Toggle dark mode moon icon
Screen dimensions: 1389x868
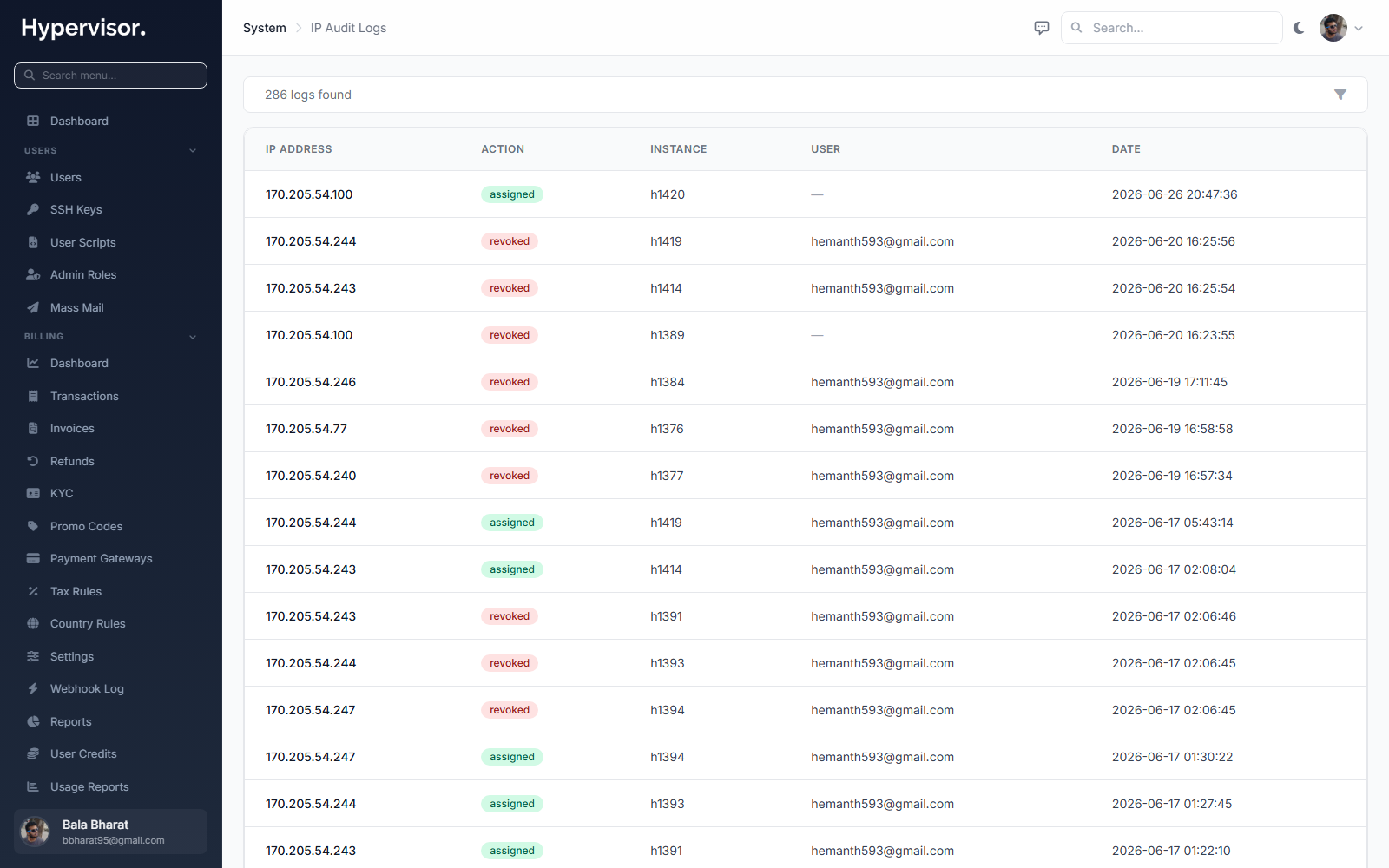(1299, 28)
